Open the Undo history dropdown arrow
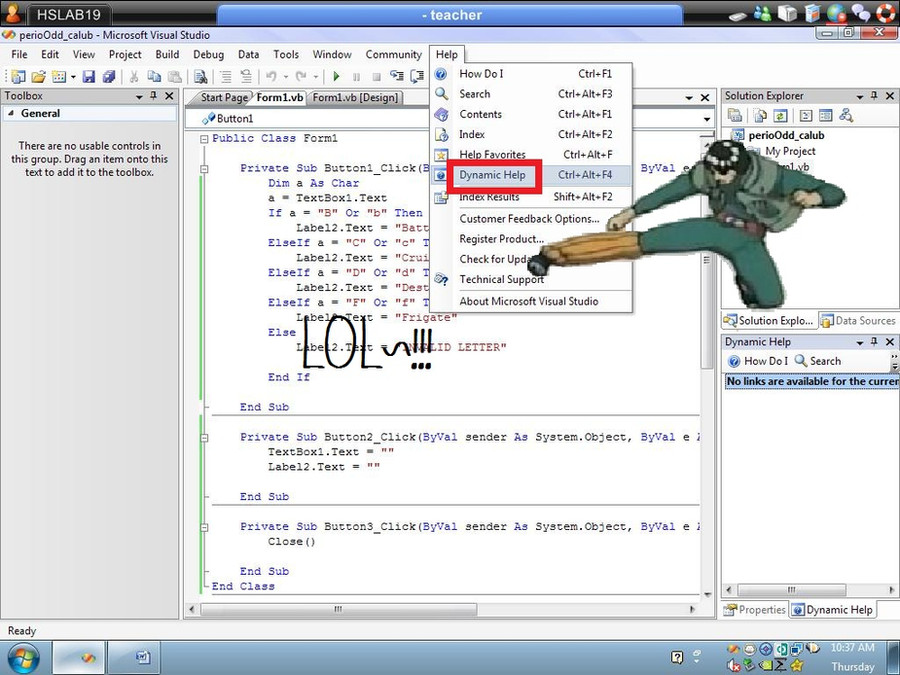Screen dimensions: 900x675 pyautogui.click(x=286, y=76)
